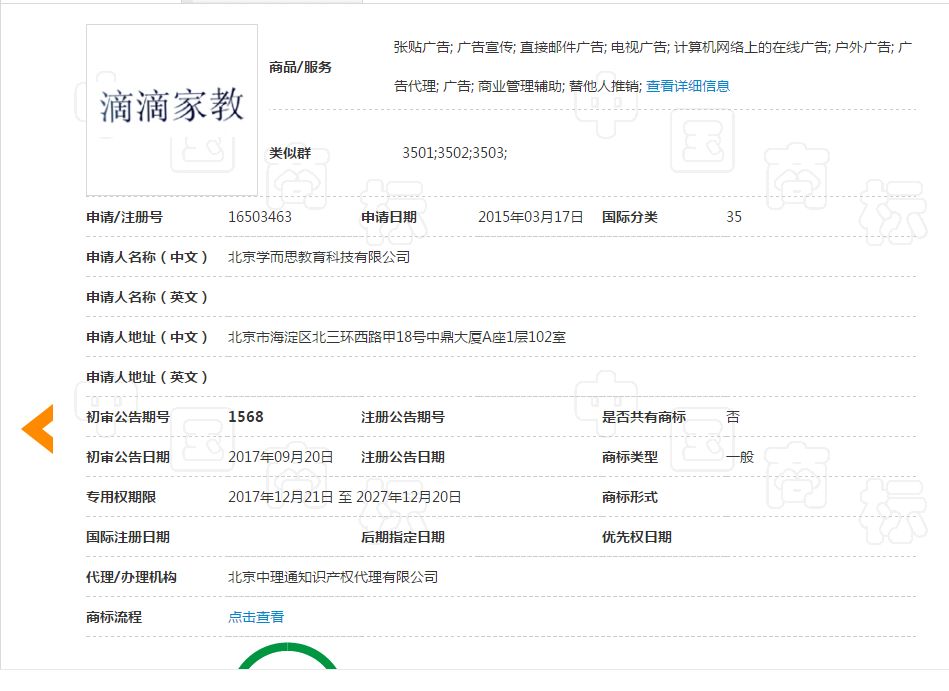949x691 pixels.
Task: Click the 代理/办理机构 label
Action: point(131,577)
